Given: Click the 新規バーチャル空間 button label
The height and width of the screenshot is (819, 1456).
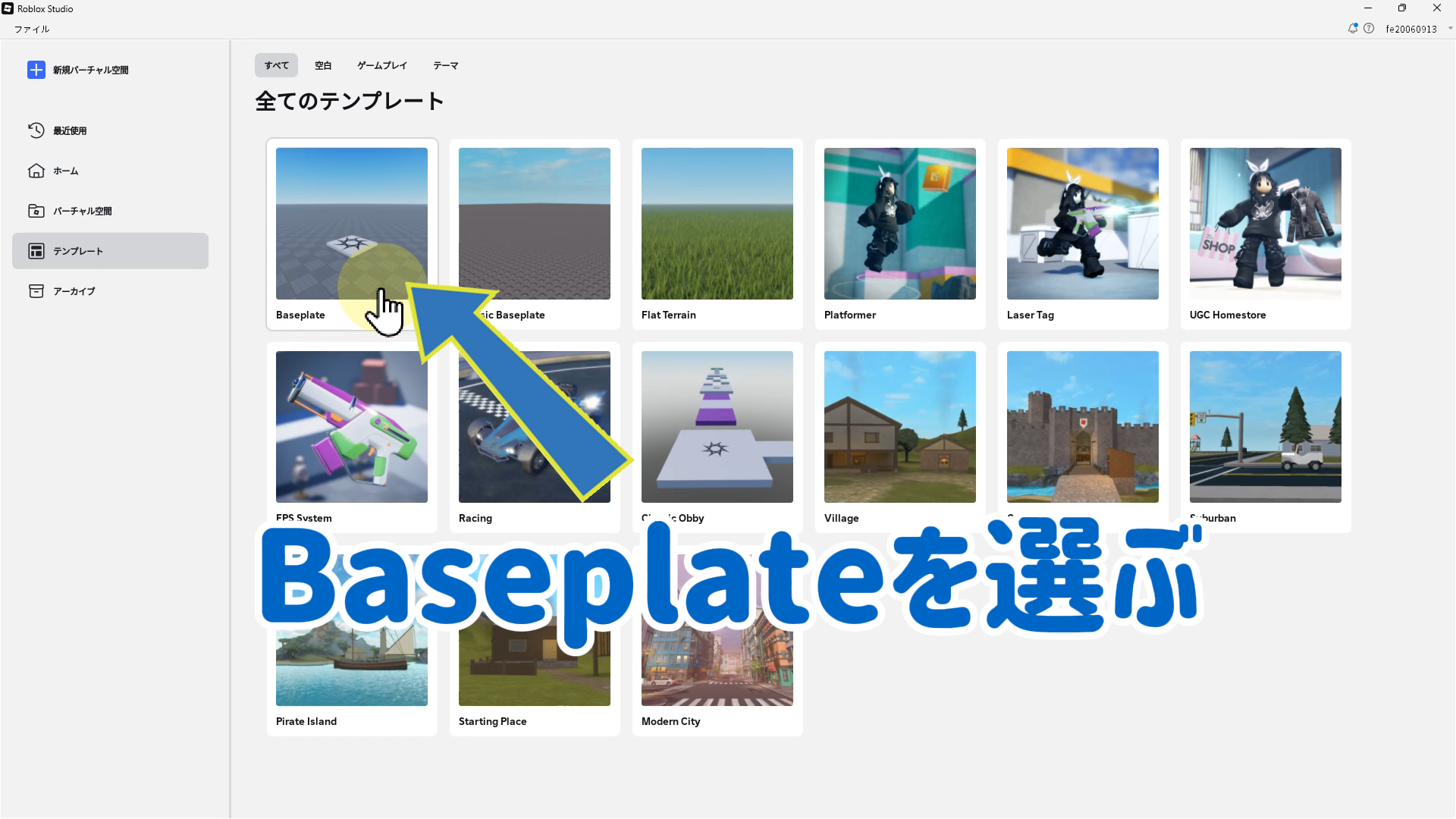Looking at the screenshot, I should [x=90, y=70].
